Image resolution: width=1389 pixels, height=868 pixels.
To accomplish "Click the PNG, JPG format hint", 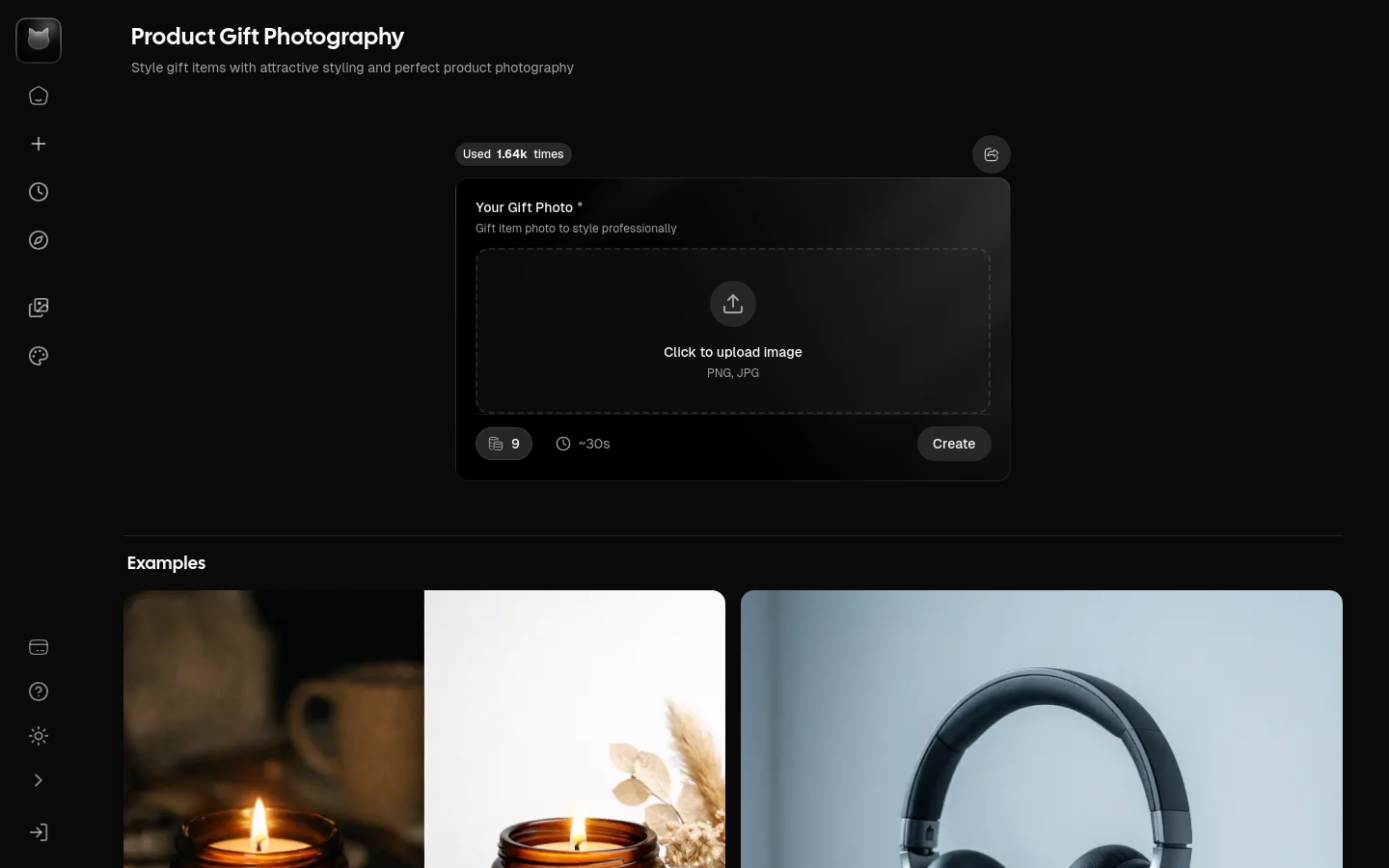I will click(x=733, y=372).
